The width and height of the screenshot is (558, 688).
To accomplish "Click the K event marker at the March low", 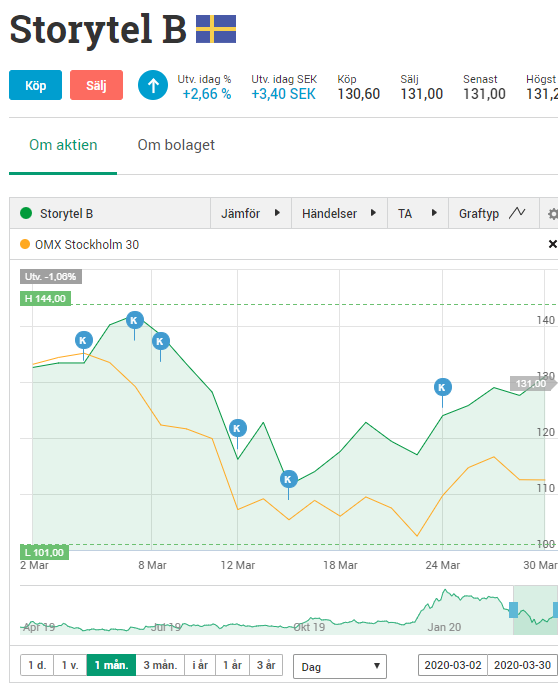I will 289,479.
